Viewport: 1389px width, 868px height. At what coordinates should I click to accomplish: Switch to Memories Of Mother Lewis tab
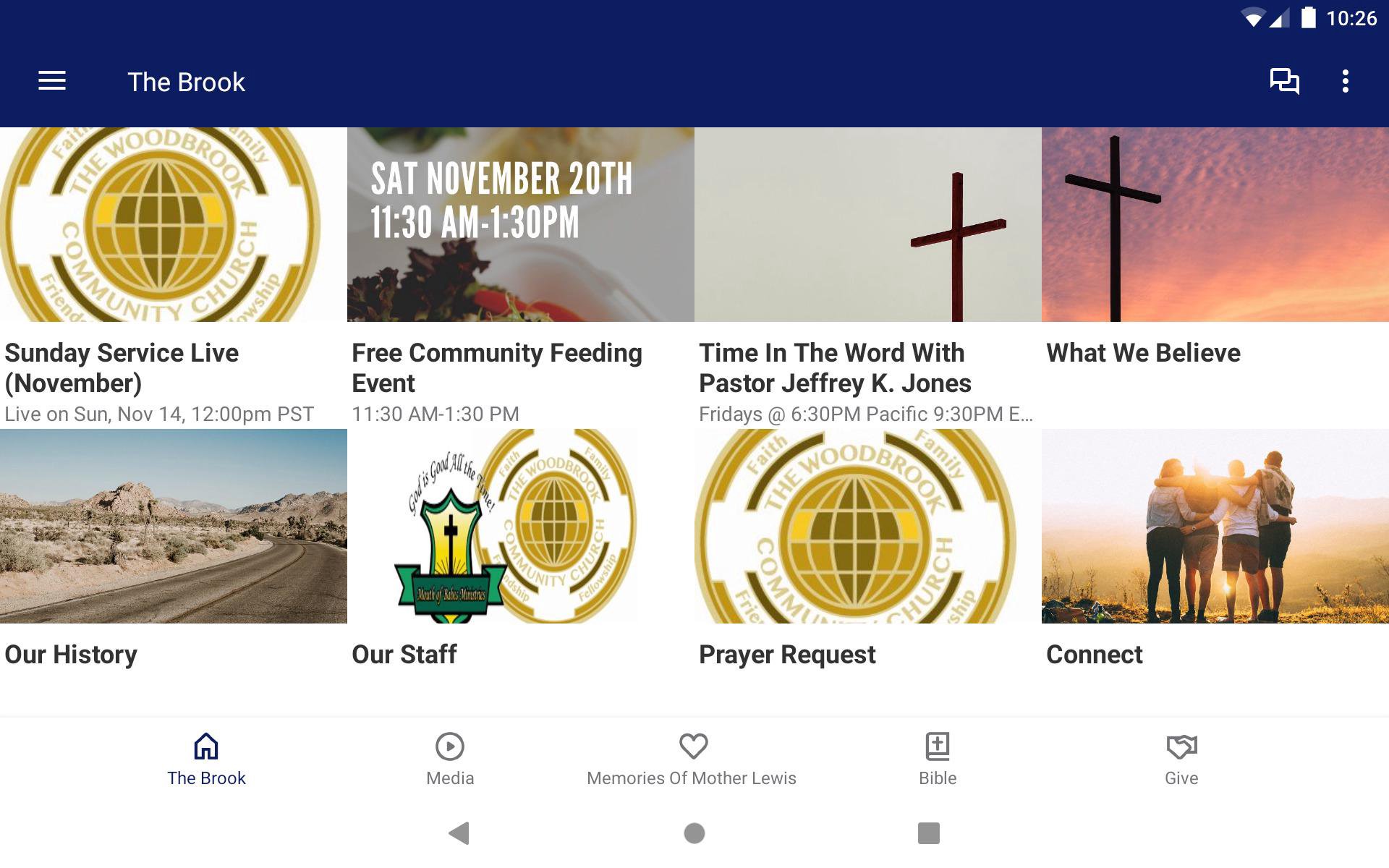coord(692,758)
